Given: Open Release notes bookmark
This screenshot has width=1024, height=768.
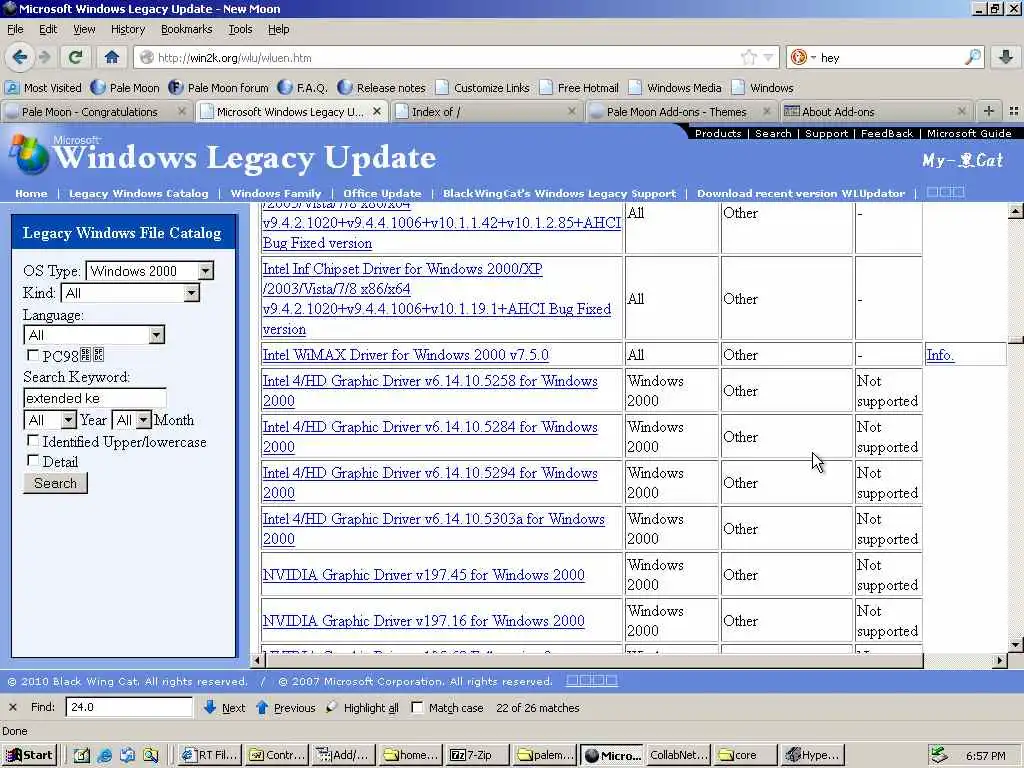Looking at the screenshot, I should (x=381, y=88).
